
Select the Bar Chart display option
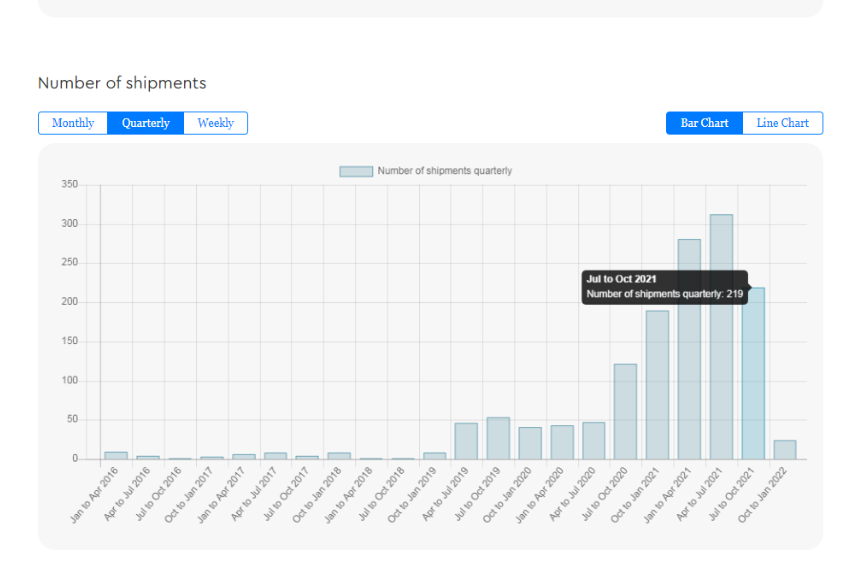pos(704,123)
